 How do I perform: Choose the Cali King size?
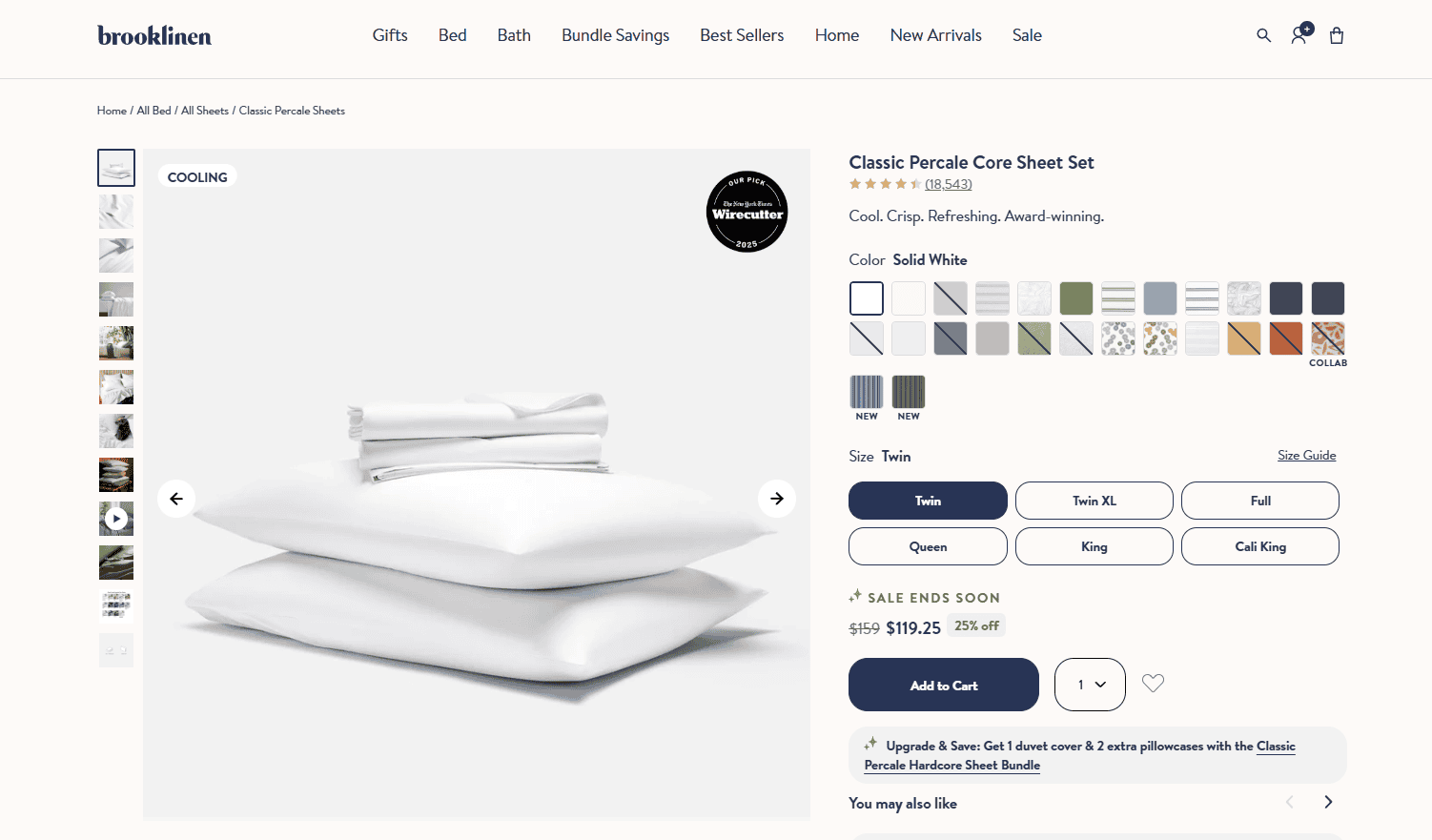[x=1260, y=546]
